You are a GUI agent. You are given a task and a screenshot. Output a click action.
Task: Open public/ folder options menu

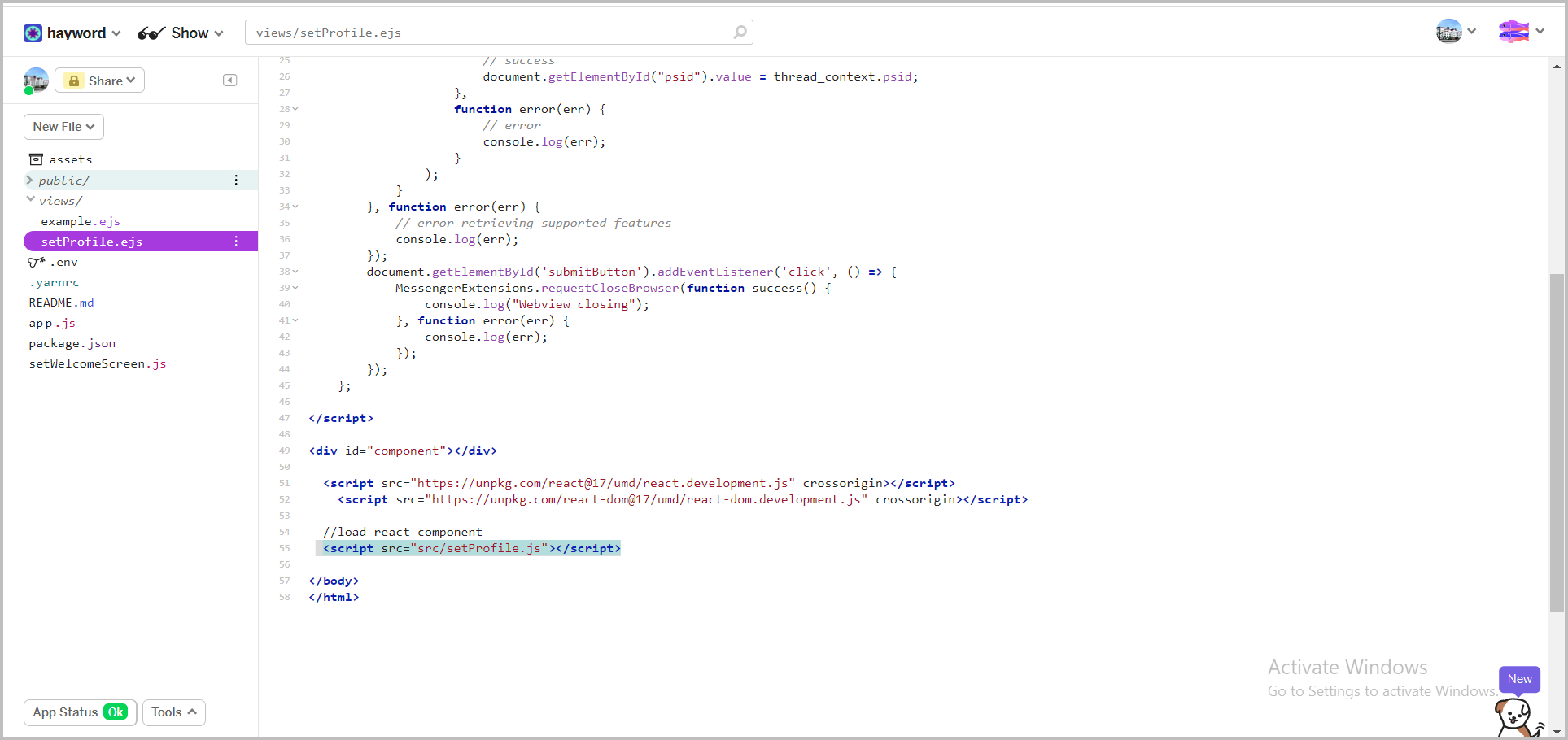coord(236,180)
